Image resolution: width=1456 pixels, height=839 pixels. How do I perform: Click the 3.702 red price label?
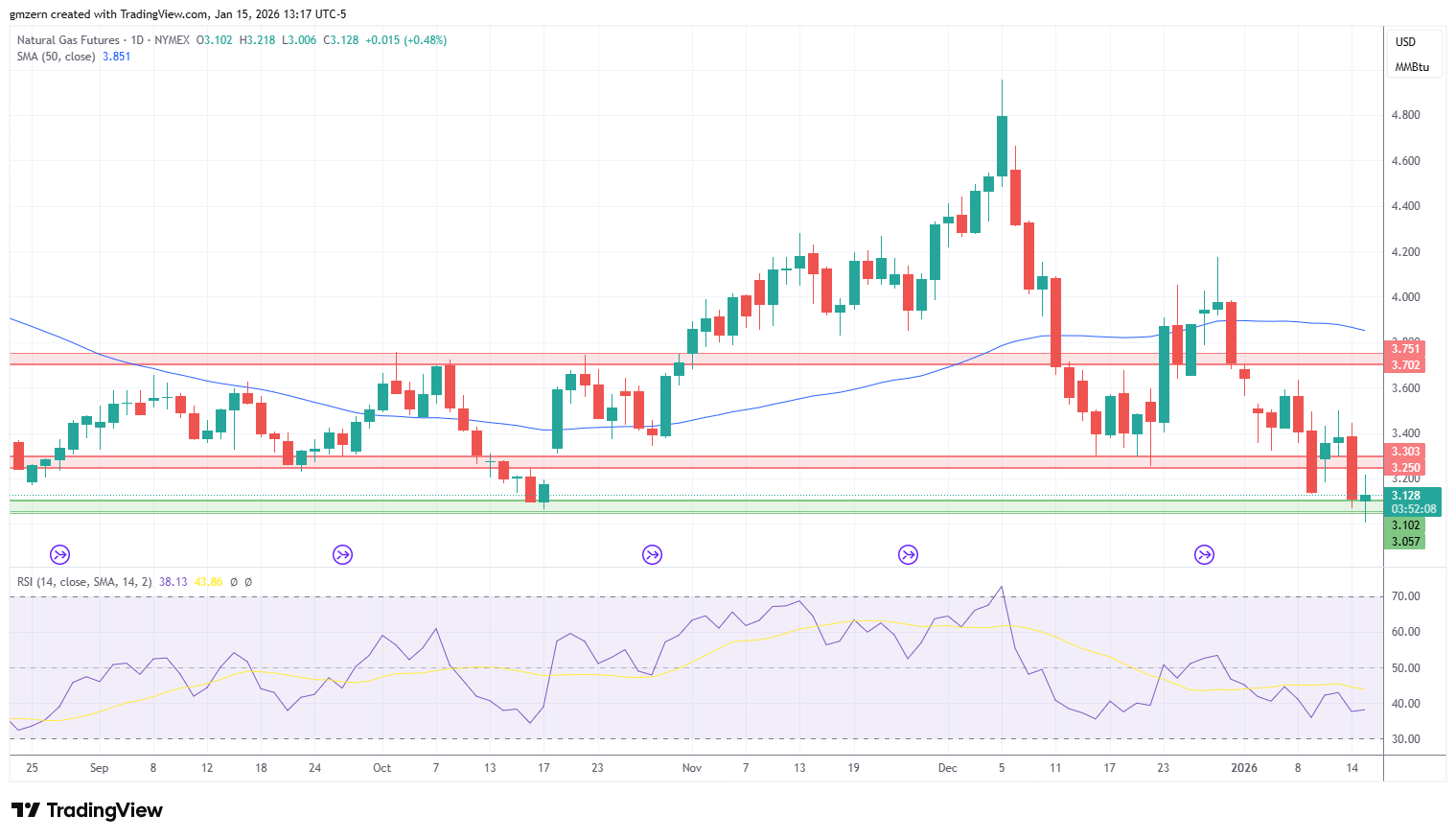pos(1405,365)
